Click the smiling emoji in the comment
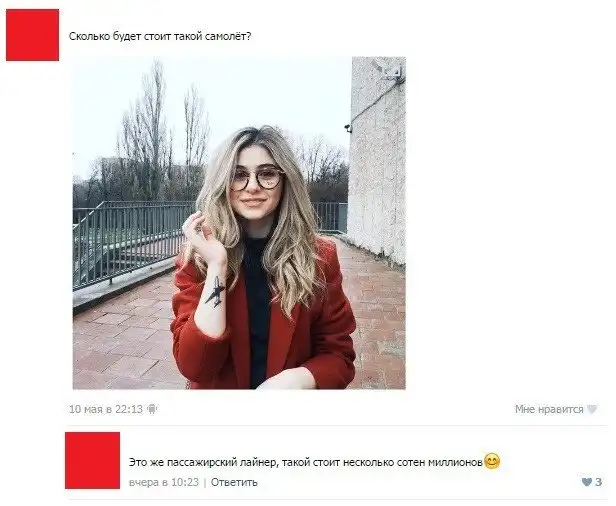The height and width of the screenshot is (506, 616). (x=492, y=461)
